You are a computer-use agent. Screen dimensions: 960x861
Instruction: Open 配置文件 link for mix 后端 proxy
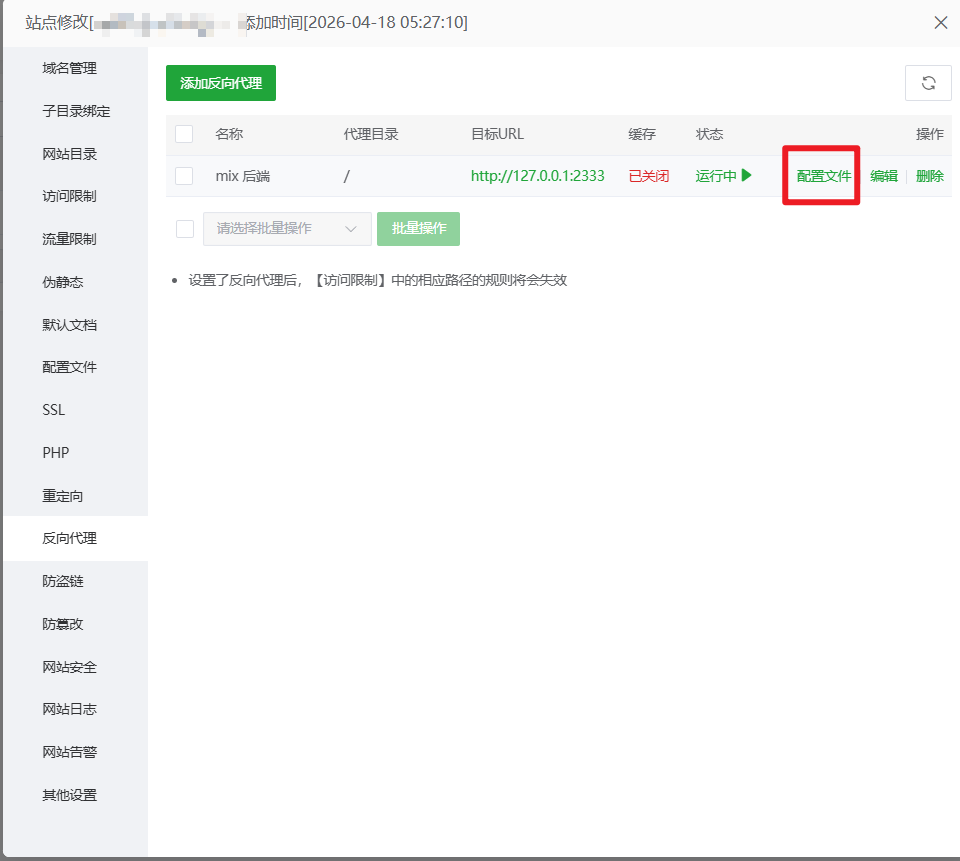click(x=823, y=176)
